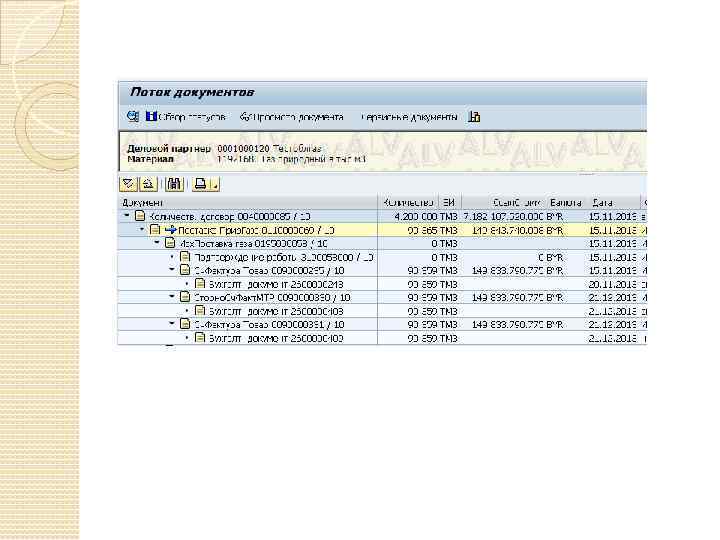Collapse the Сч-Фактура Товар 0090000391 node
The width and height of the screenshot is (720, 540).
(172, 323)
